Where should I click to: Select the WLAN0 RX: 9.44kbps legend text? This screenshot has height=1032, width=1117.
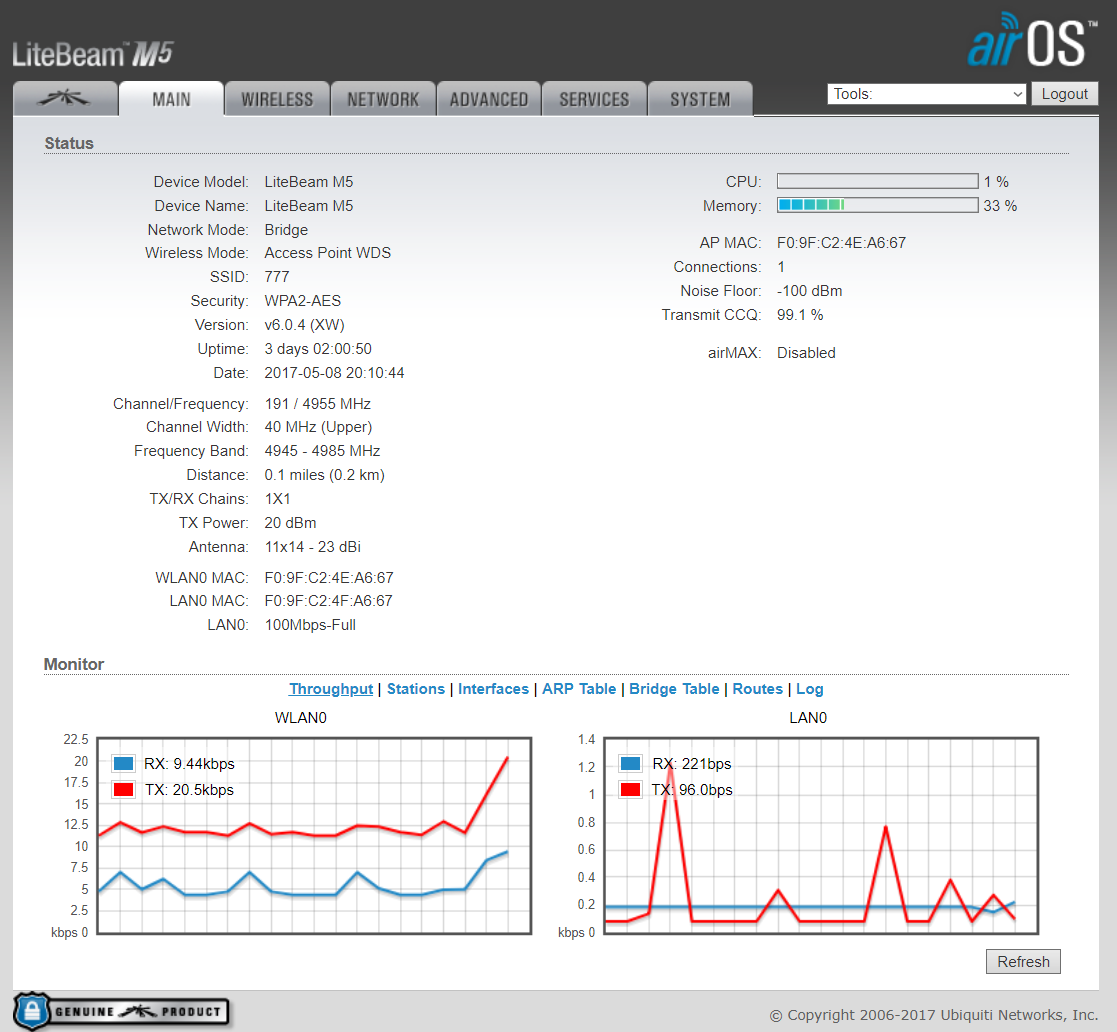coord(189,763)
